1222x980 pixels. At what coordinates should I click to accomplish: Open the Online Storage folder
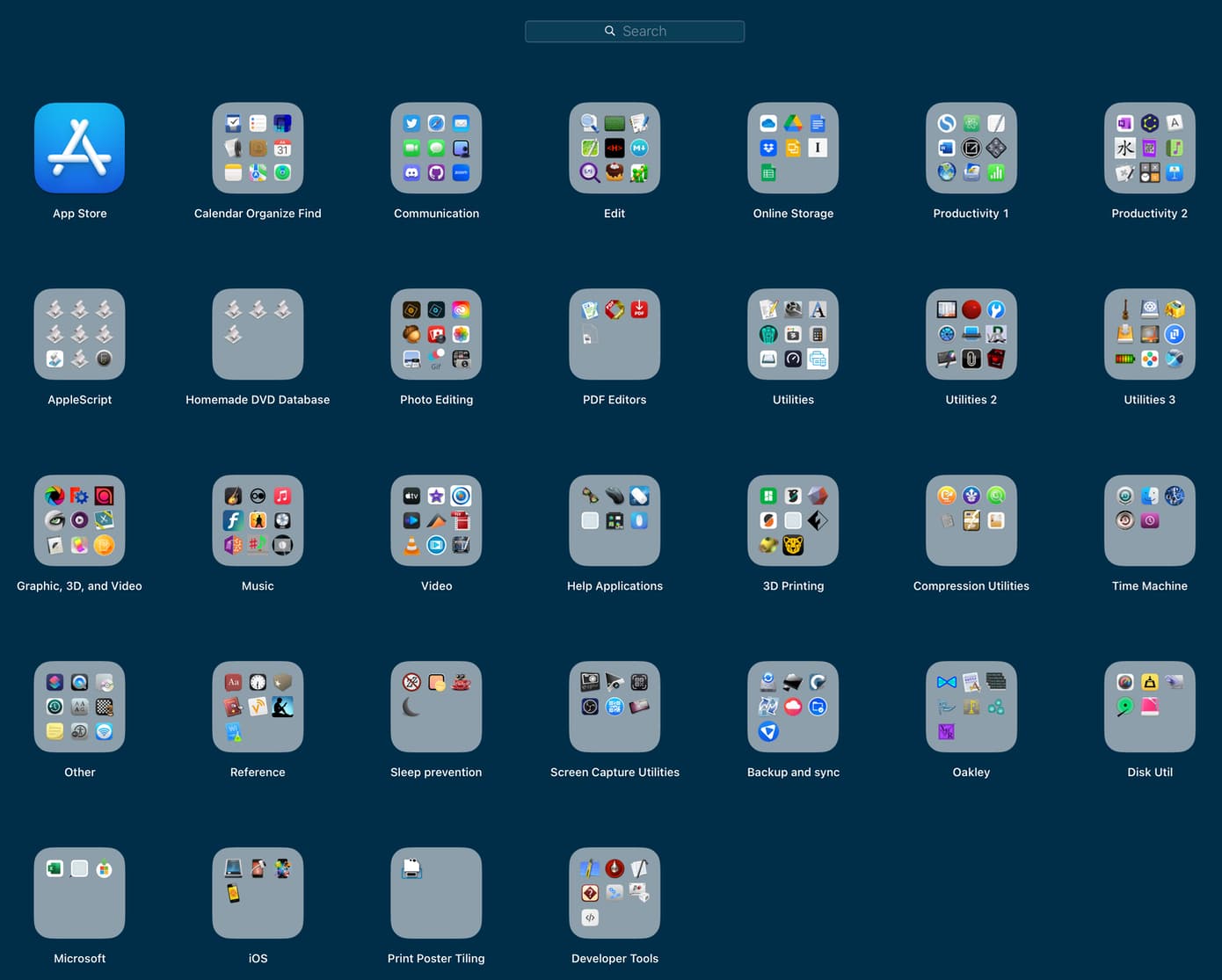[793, 148]
